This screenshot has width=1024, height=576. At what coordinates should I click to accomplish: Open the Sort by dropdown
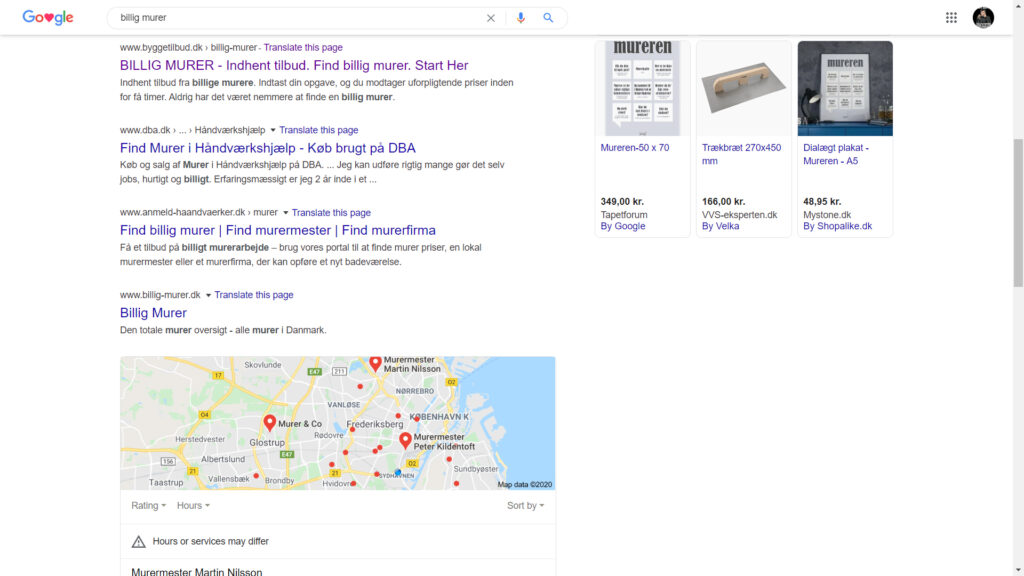pos(525,505)
